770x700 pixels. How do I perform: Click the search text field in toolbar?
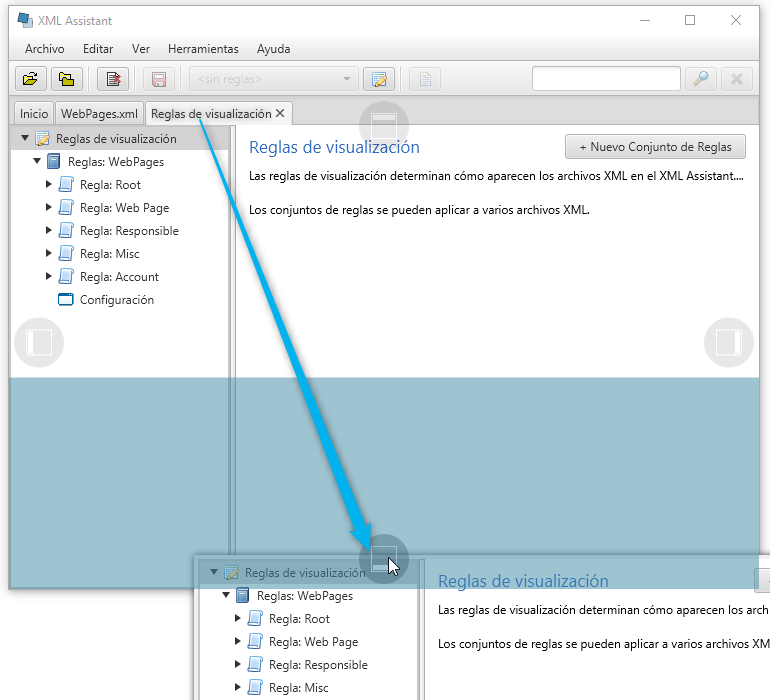click(x=606, y=79)
